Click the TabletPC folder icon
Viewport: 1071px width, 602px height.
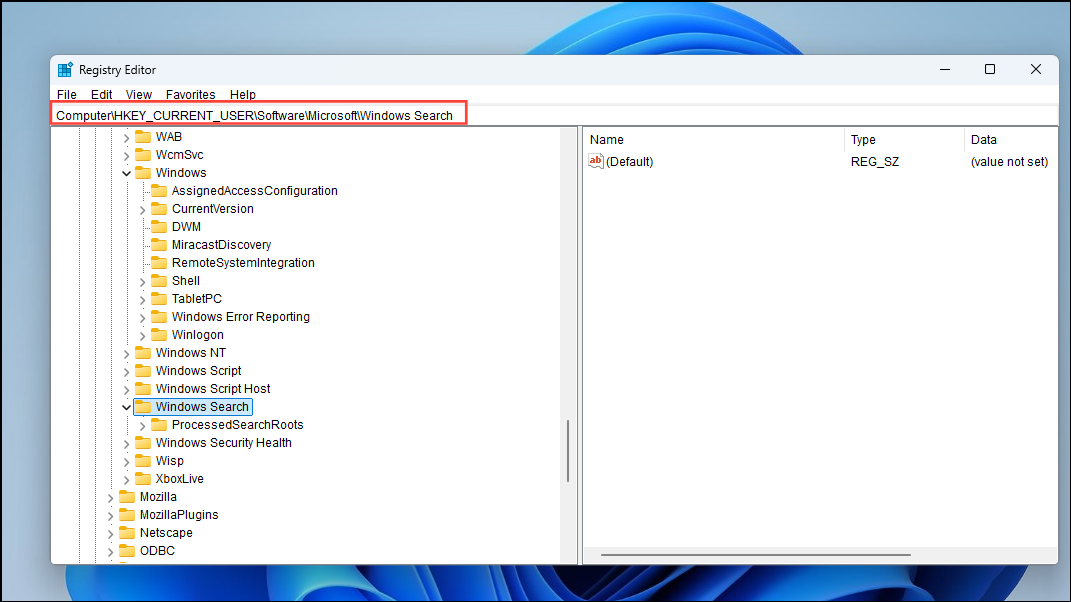(158, 299)
